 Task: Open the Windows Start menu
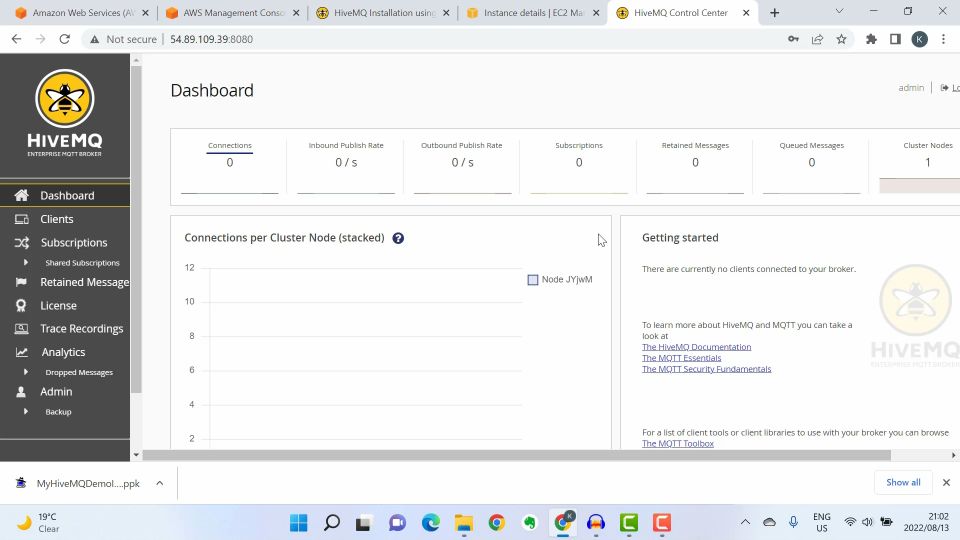click(x=299, y=523)
